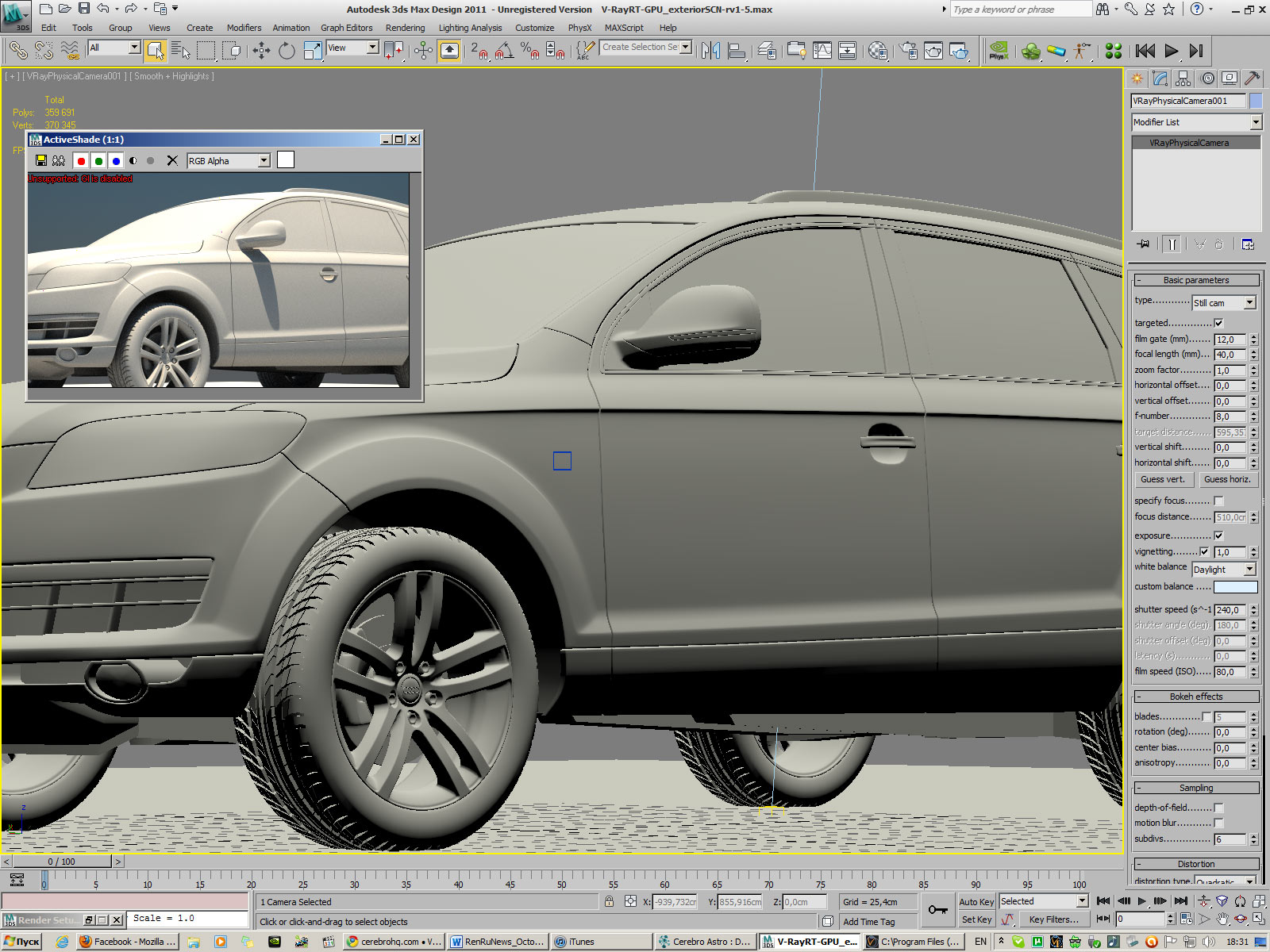Uncheck the targeted checkbox

[x=1218, y=324]
